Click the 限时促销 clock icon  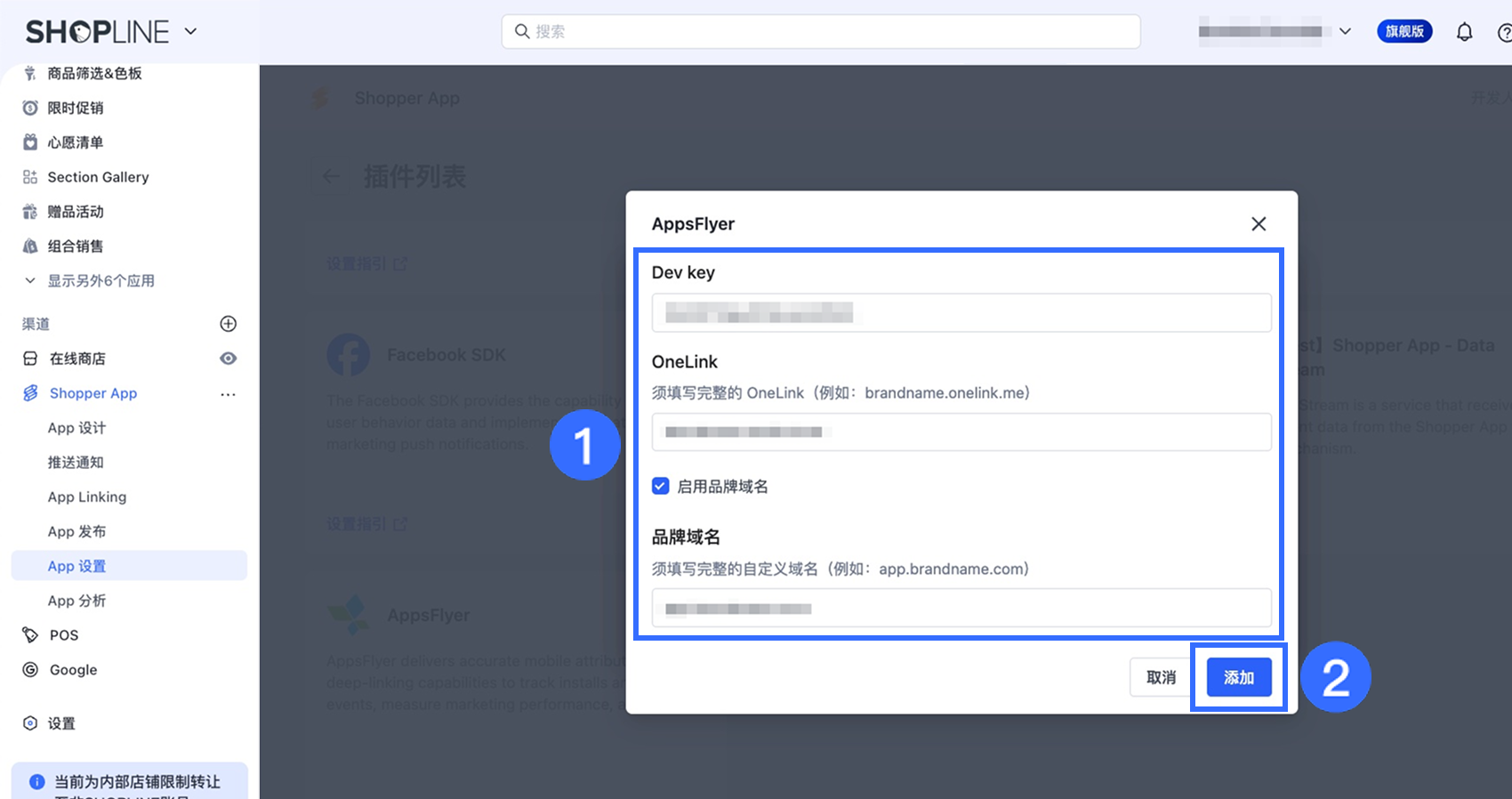point(30,108)
